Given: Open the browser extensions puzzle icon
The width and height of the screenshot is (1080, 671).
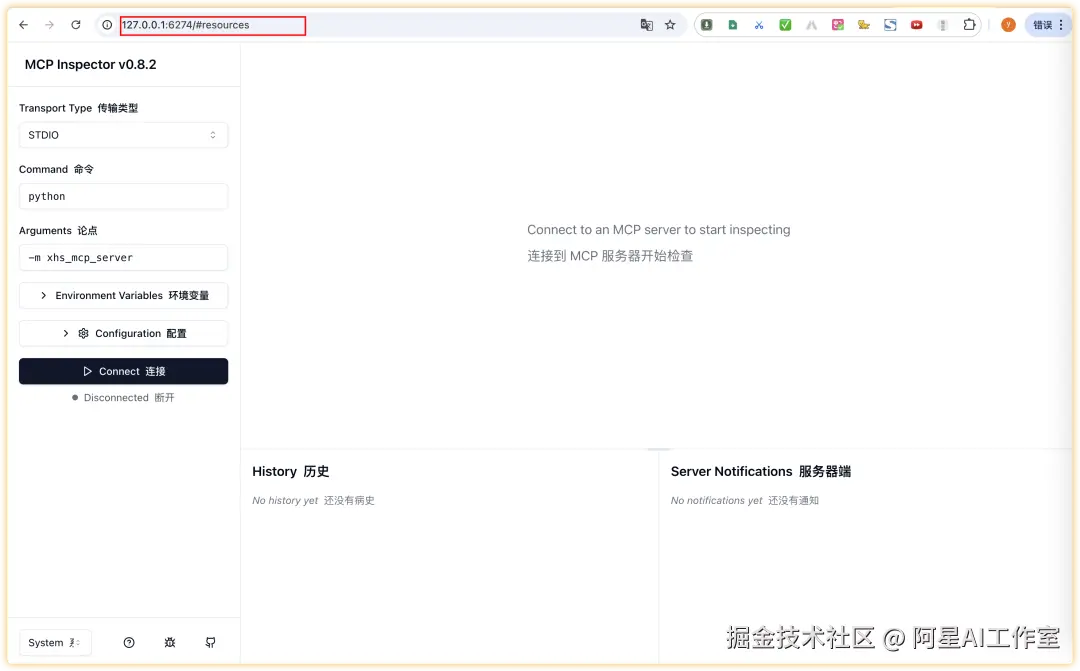Looking at the screenshot, I should pyautogui.click(x=969, y=24).
